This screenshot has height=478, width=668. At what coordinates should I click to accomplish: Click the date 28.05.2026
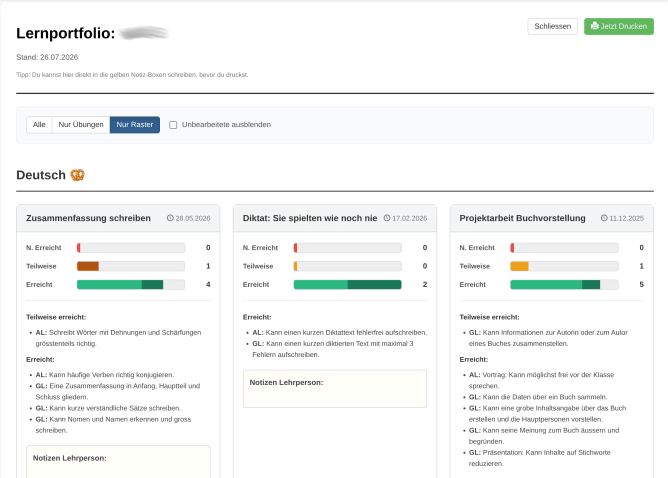click(x=193, y=219)
